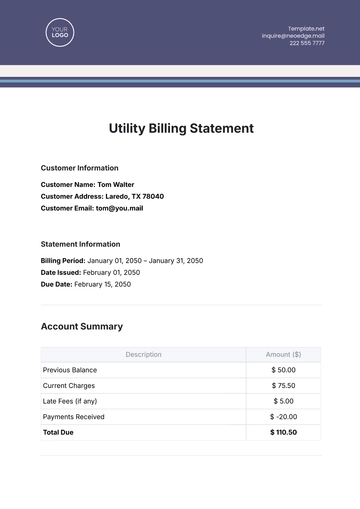Select the Total Due row label
360x509 pixels.
(x=58, y=433)
